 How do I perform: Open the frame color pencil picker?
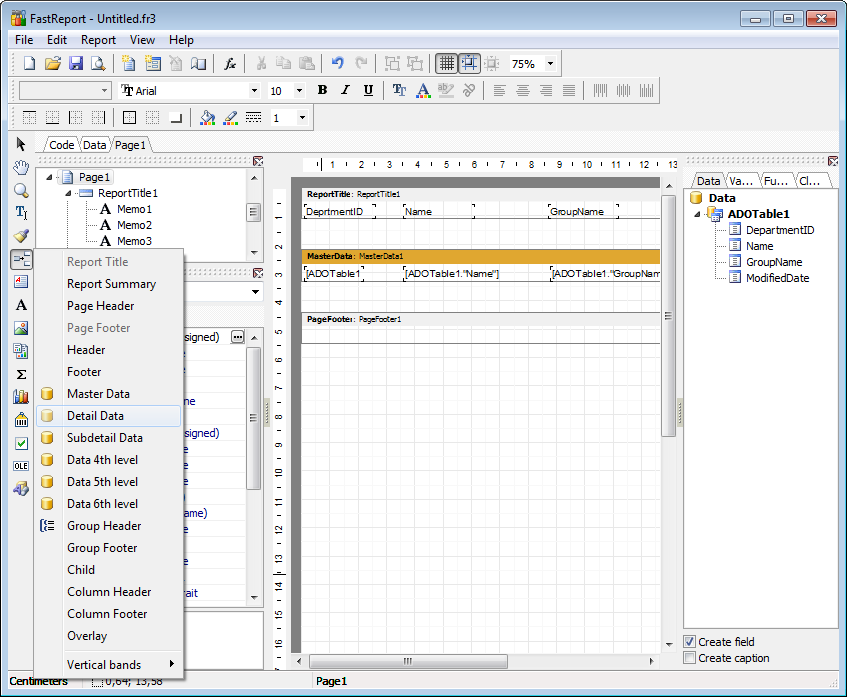tap(231, 117)
